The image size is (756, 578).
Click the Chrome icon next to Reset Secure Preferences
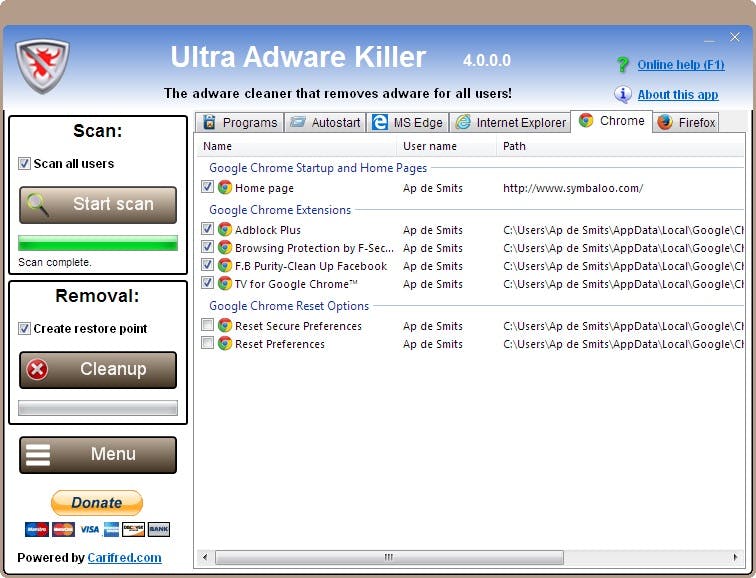[225, 325]
